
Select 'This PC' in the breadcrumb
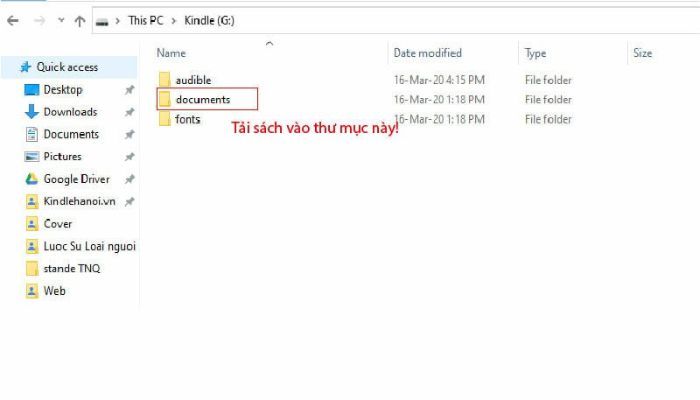146,21
